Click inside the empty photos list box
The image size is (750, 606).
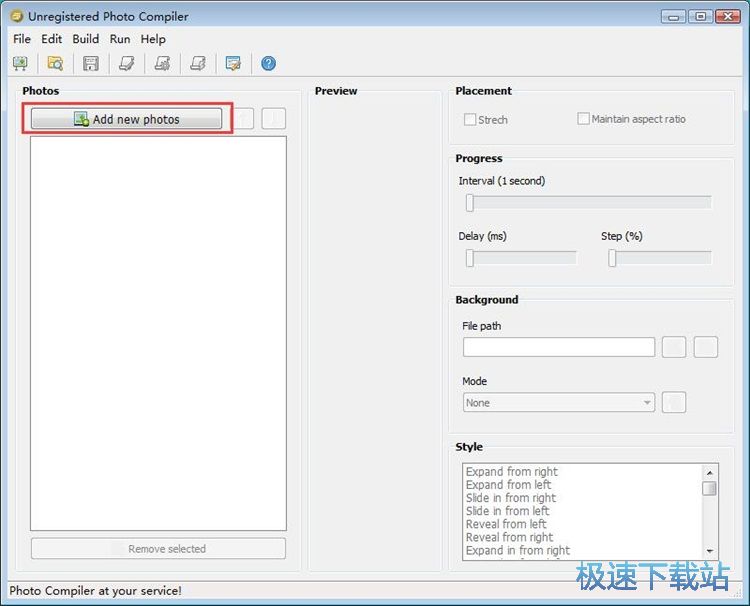click(x=158, y=333)
